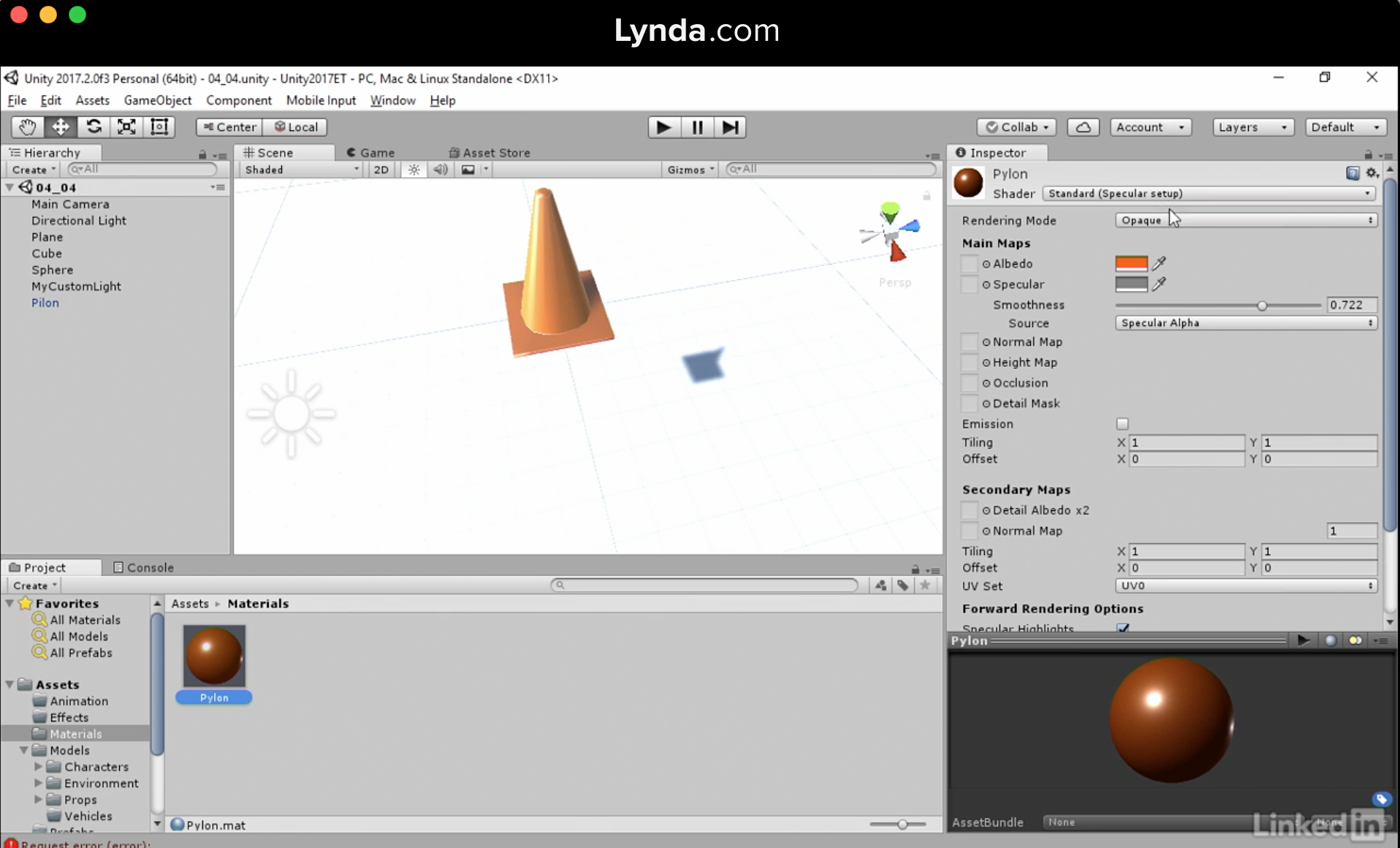Toggle 2D scene view mode
This screenshot has height=848, width=1400.
click(x=381, y=170)
